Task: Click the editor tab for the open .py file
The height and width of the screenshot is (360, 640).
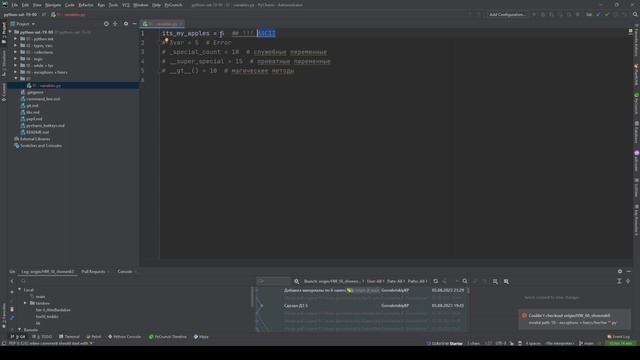Action: (x=162, y=24)
